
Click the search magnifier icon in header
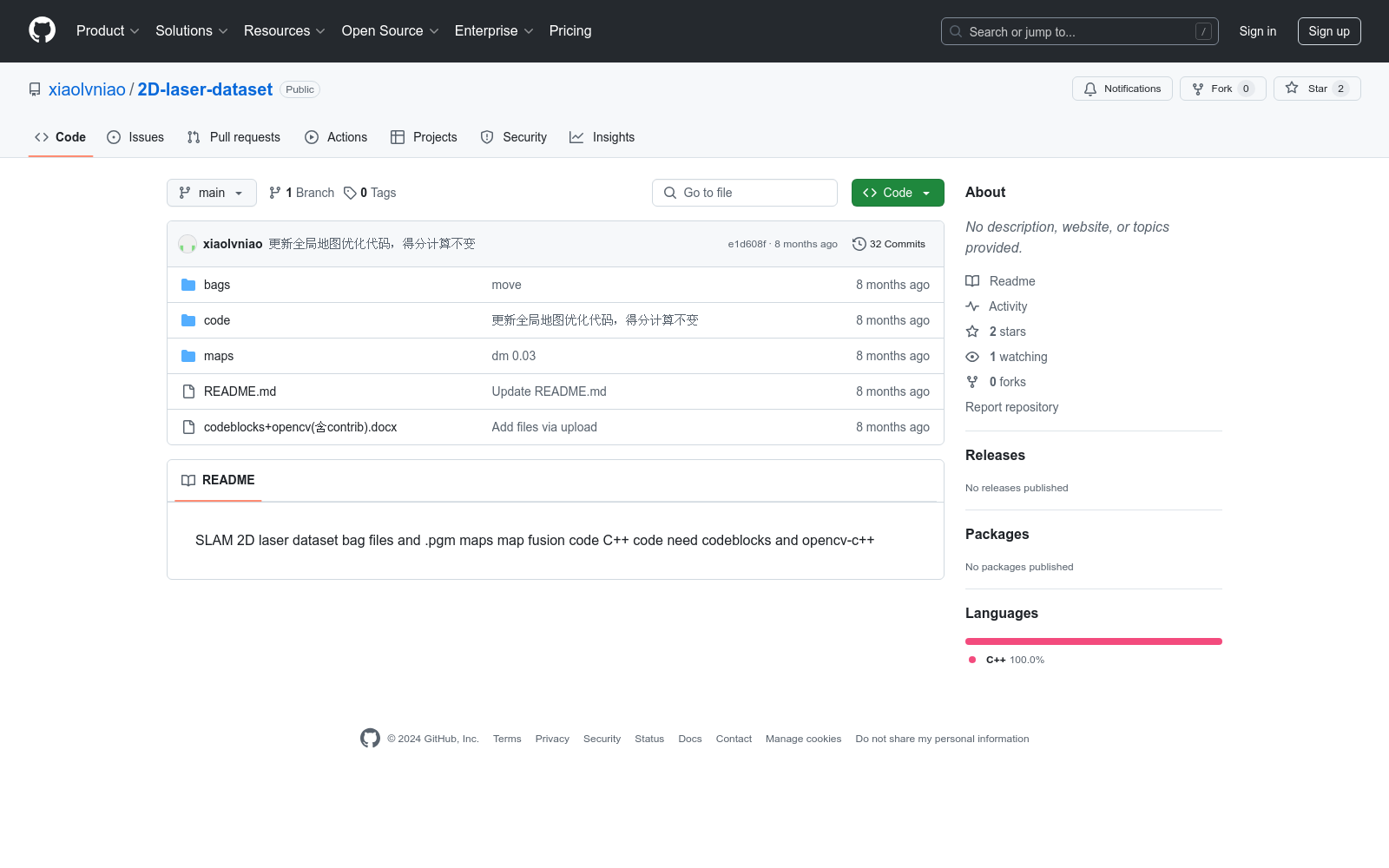click(956, 31)
